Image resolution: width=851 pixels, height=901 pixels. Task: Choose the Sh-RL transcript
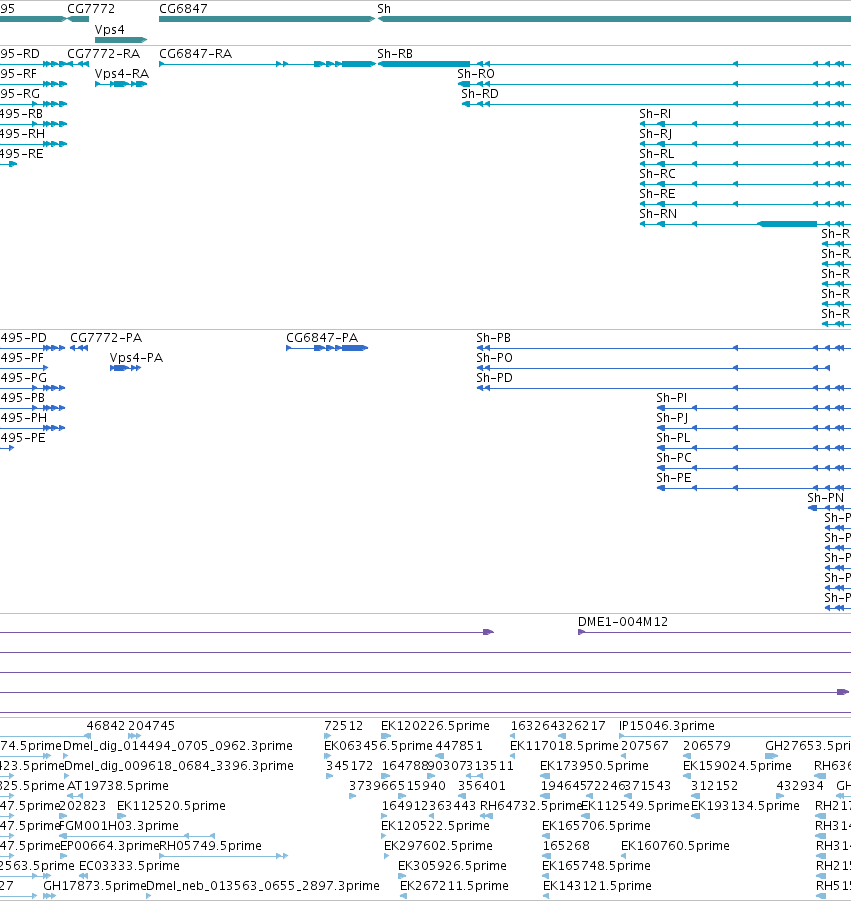click(657, 154)
